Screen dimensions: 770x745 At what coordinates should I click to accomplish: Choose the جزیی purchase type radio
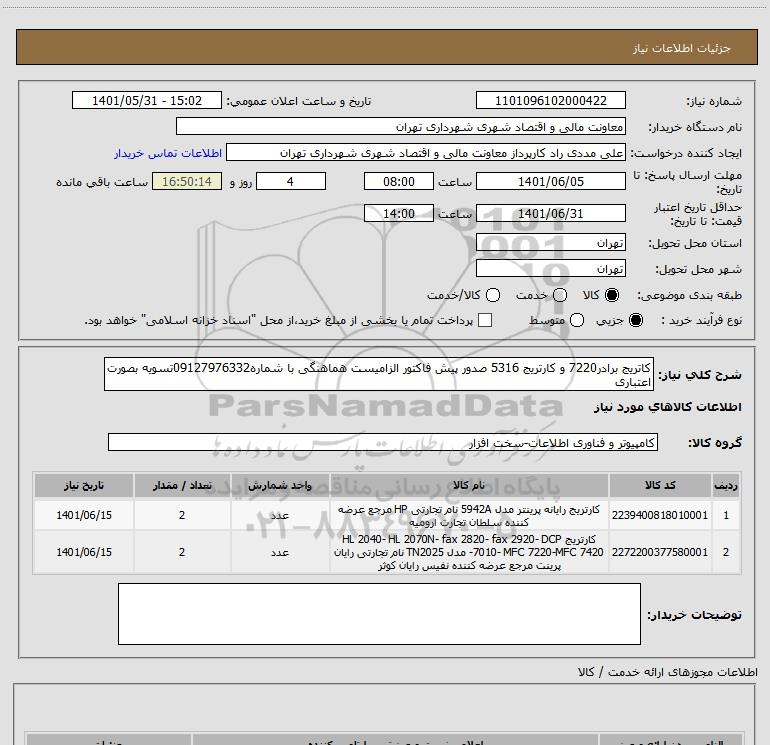635,320
